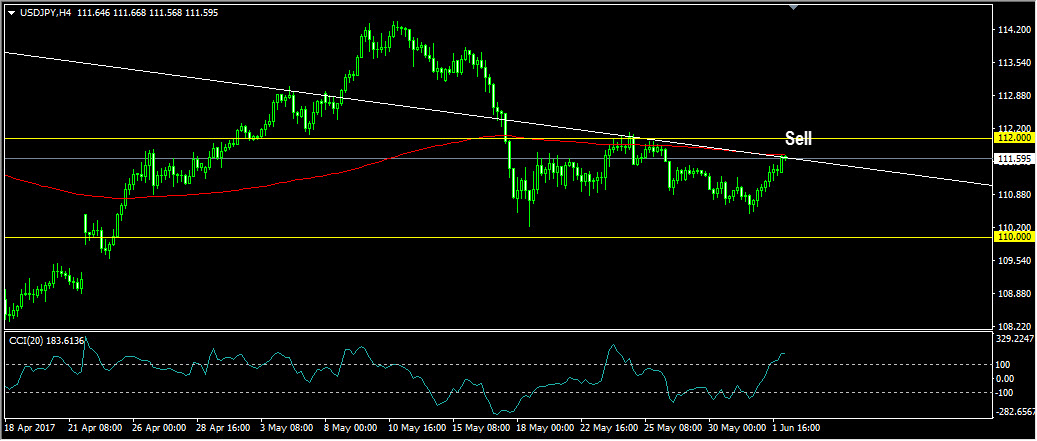Click the chart shift marker triangle at top
Viewport: 1037px width, 441px height.
[x=794, y=7]
